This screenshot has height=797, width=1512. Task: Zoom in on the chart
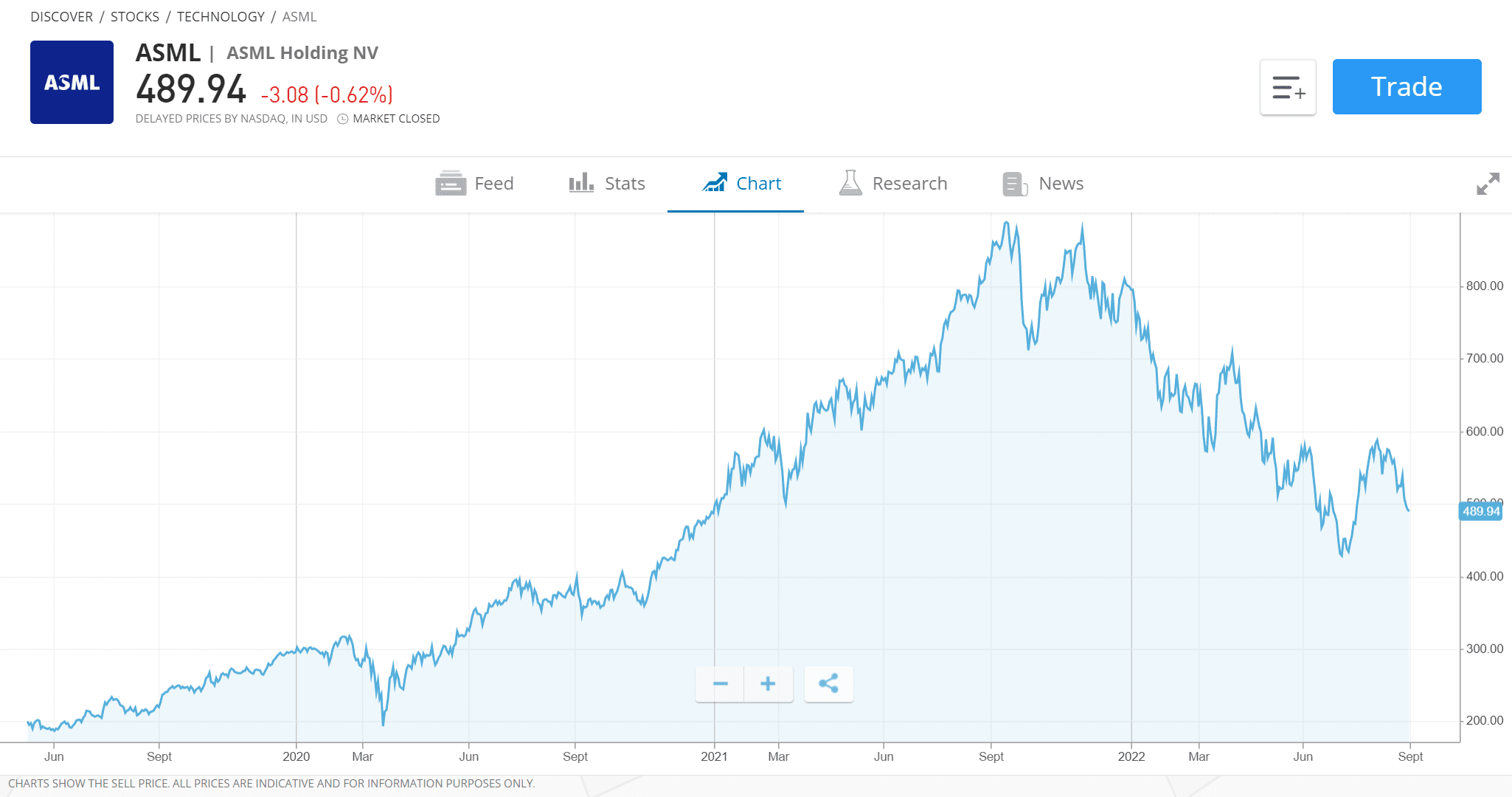[x=769, y=684]
